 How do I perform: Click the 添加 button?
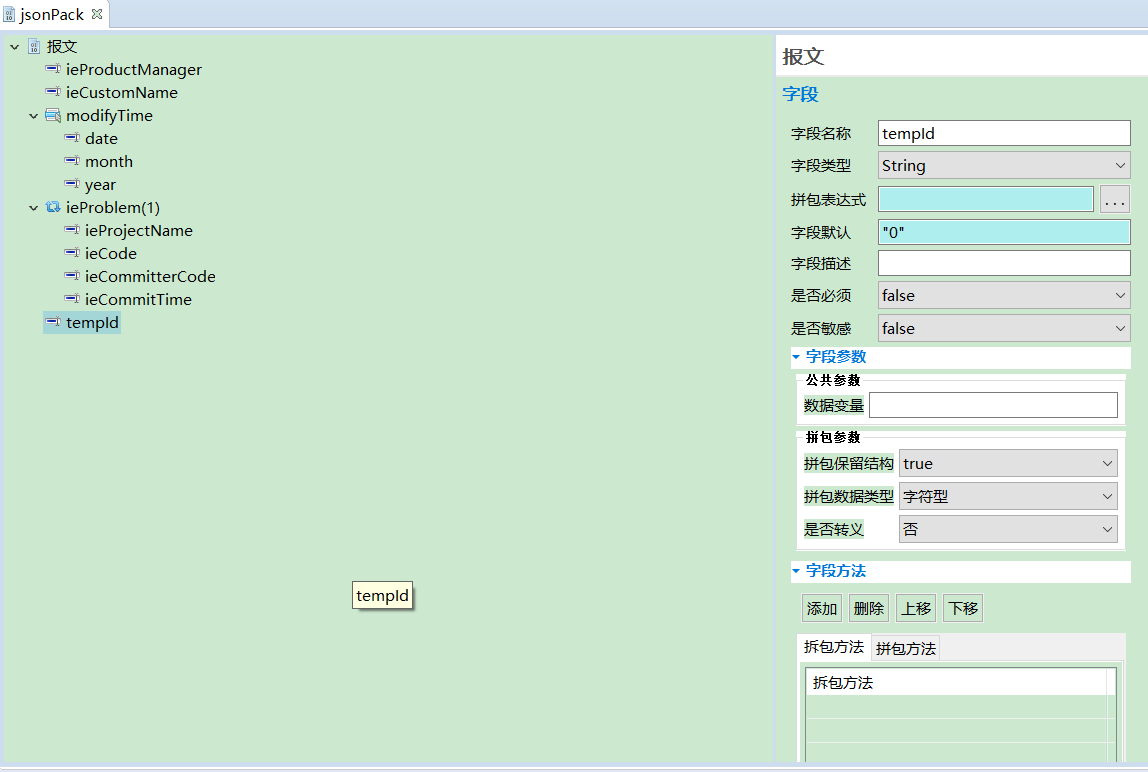(x=821, y=608)
